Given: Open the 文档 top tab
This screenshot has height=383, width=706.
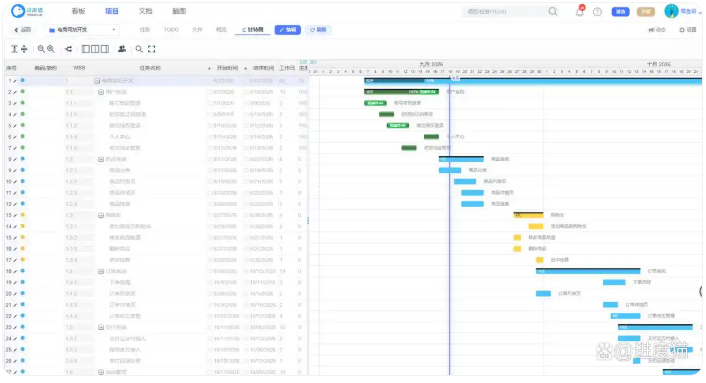Looking at the screenshot, I should (x=145, y=11).
